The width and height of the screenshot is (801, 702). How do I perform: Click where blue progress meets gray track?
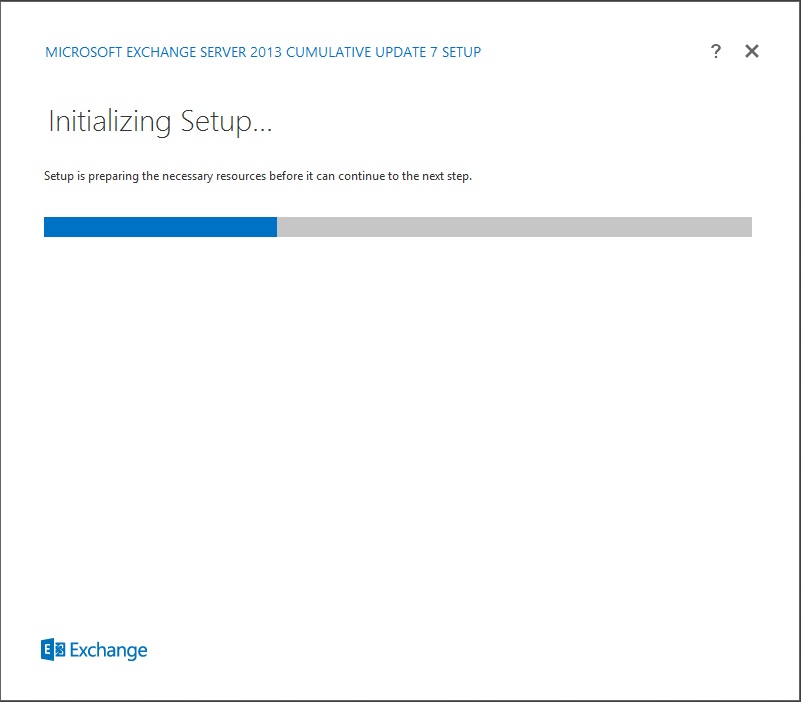[277, 227]
